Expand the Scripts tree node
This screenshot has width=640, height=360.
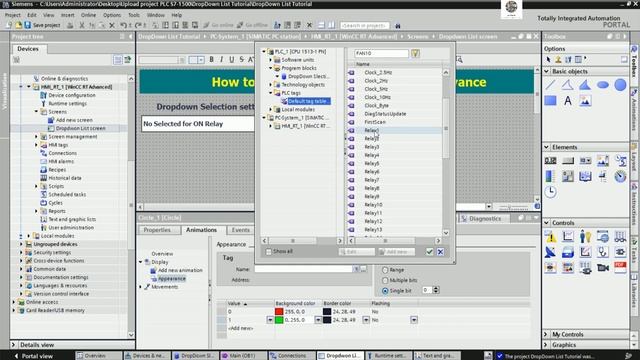click(36, 186)
